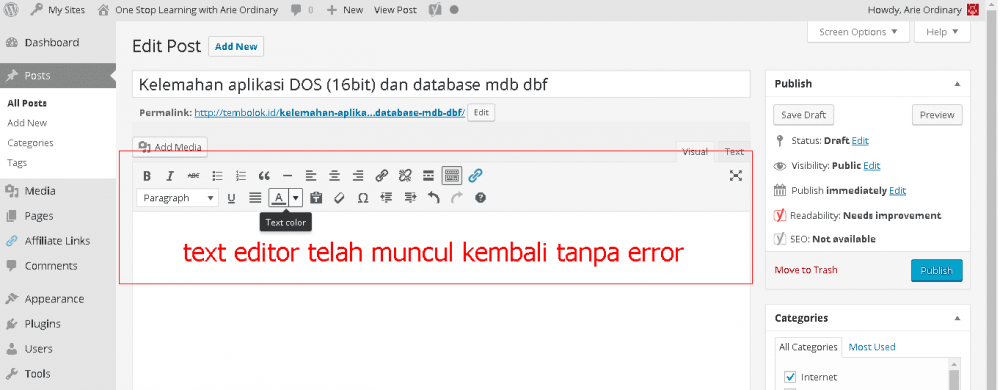The image size is (1000, 390).
Task: Open Dashboard in sidebar
Action: (52, 43)
